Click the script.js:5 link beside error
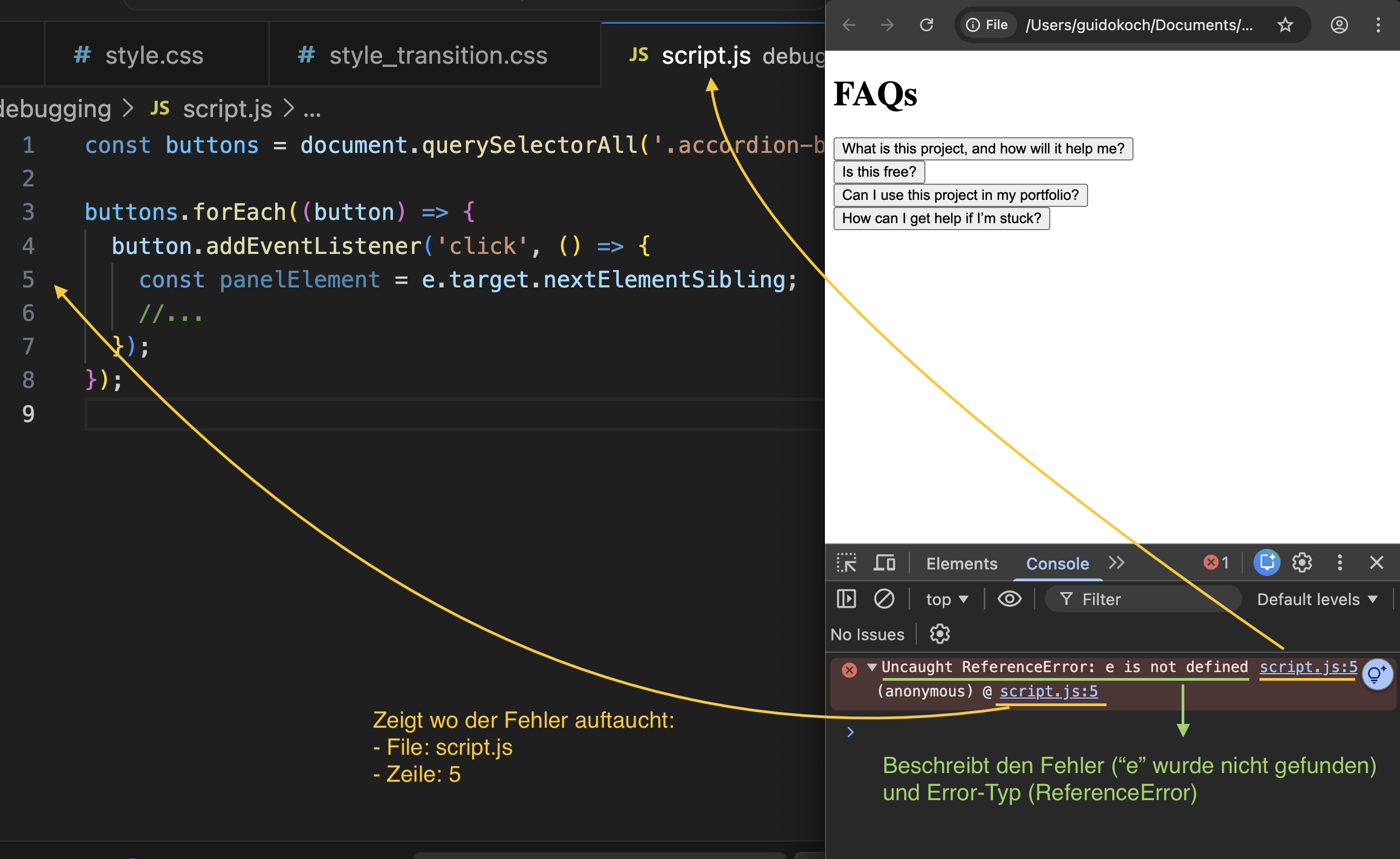 tap(1308, 667)
